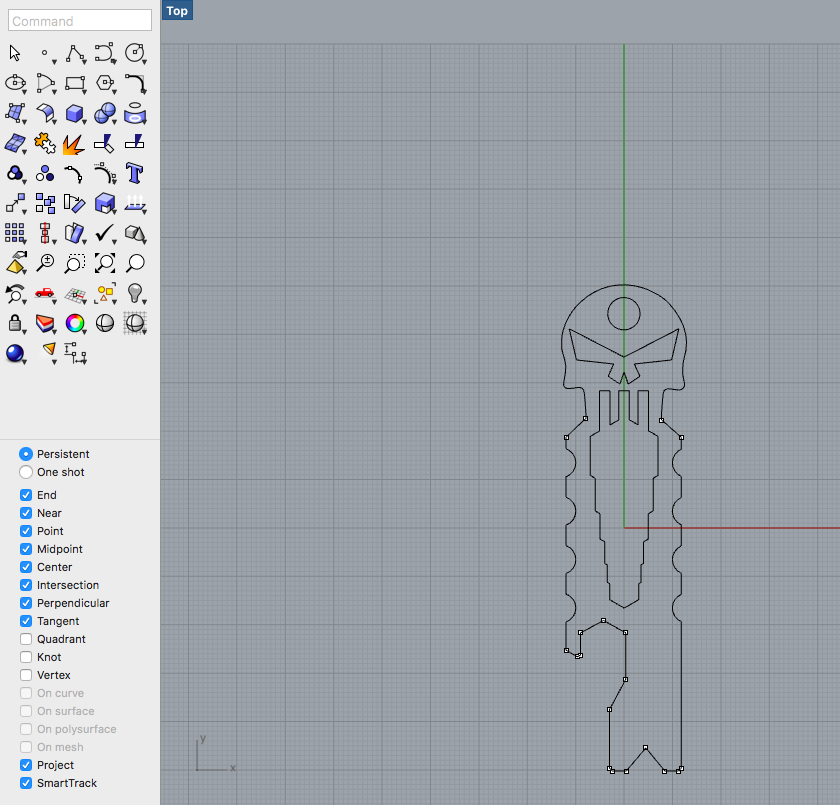840x805 pixels.
Task: Select the One shot radio button
Action: [26, 472]
